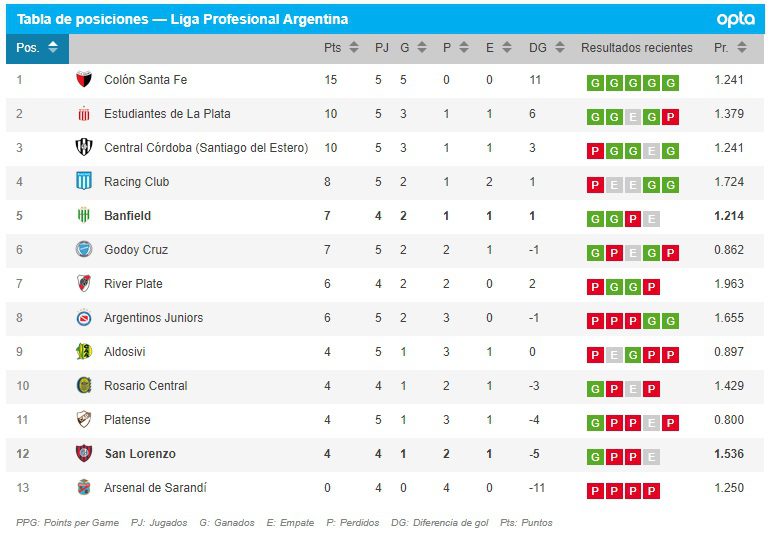Image resolution: width=772 pixels, height=543 pixels.
Task: Click Colón's most recent green G result
Action: pos(670,83)
